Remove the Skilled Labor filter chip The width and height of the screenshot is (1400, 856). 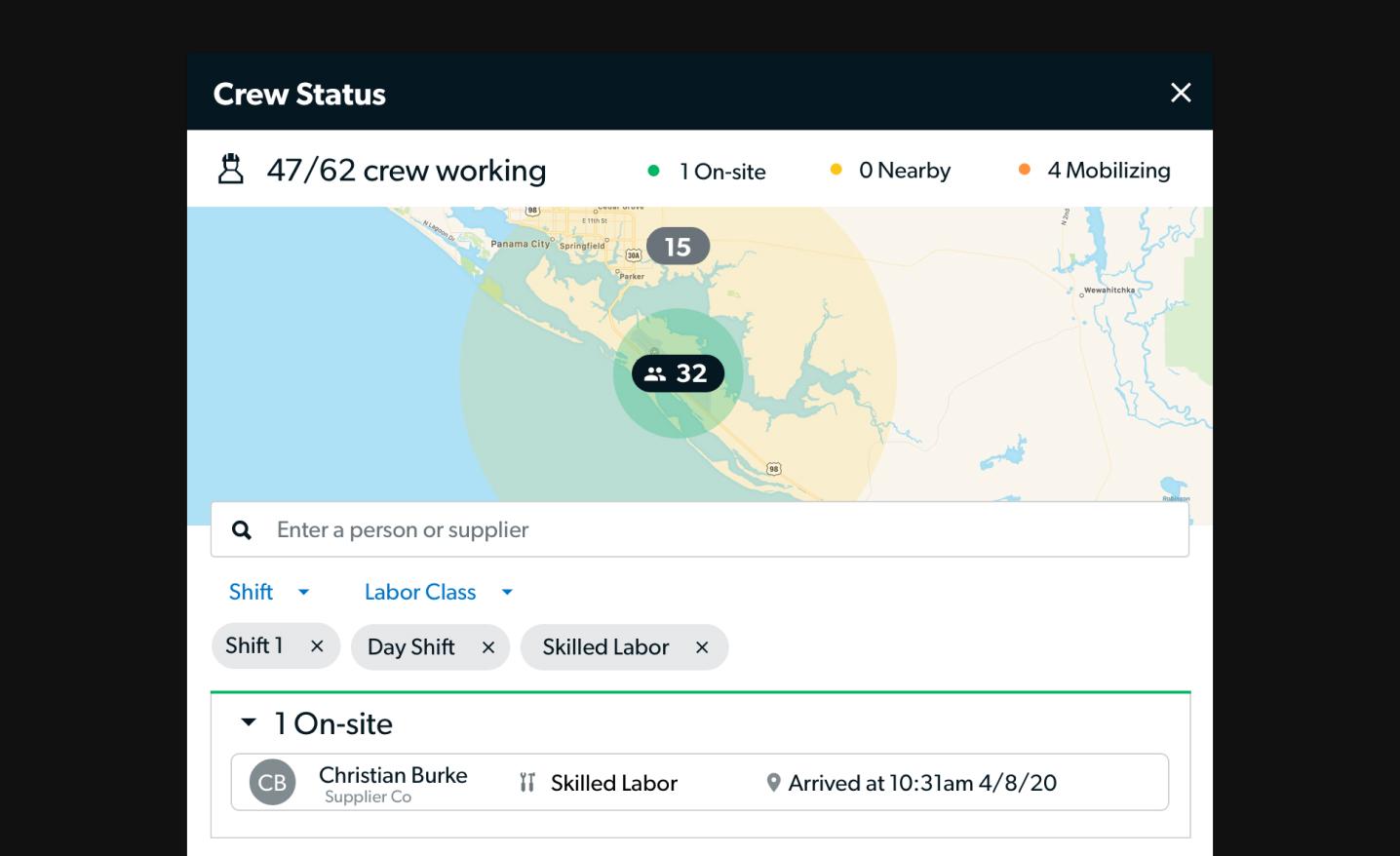pyautogui.click(x=702, y=647)
